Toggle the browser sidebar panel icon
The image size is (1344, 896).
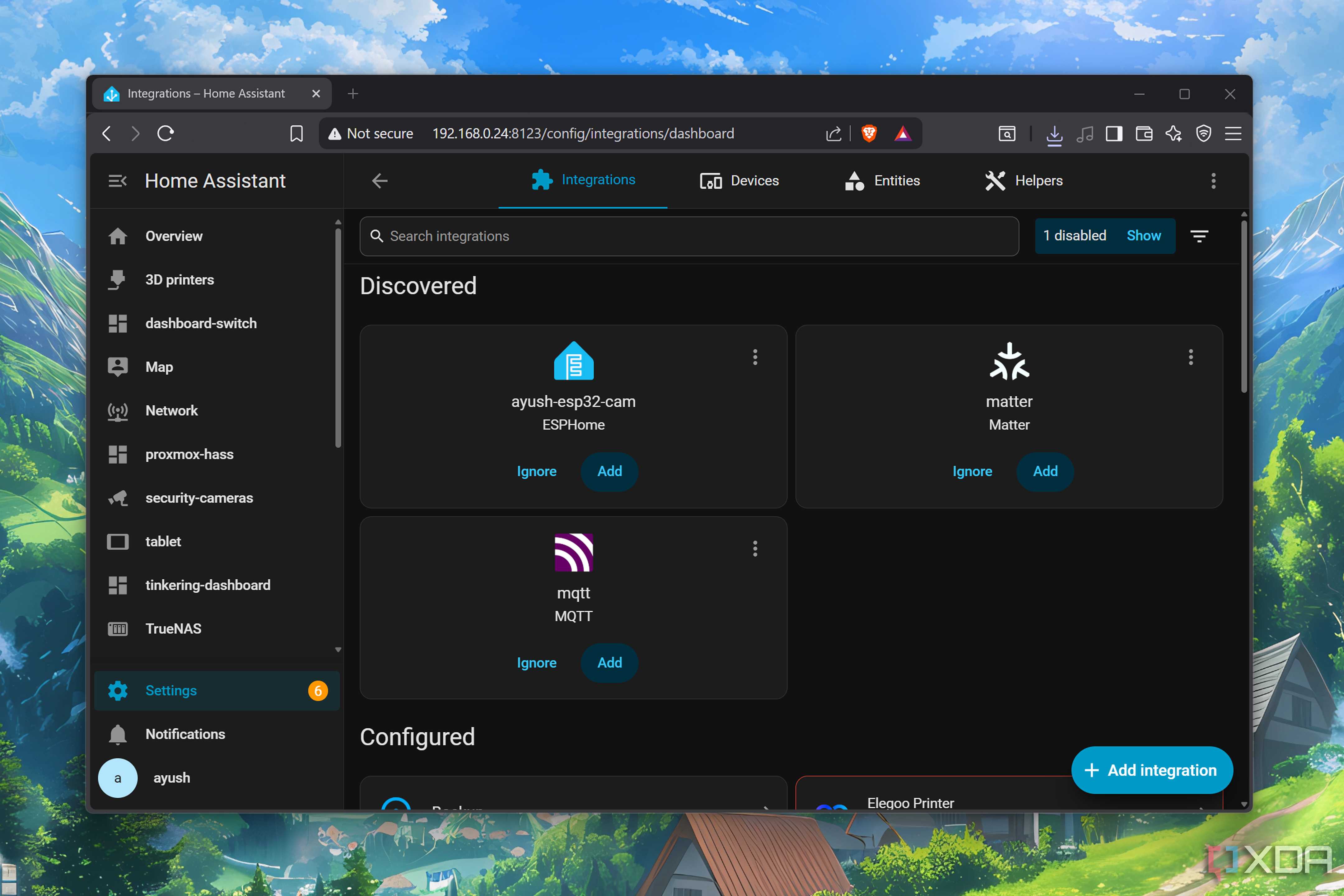point(1114,134)
